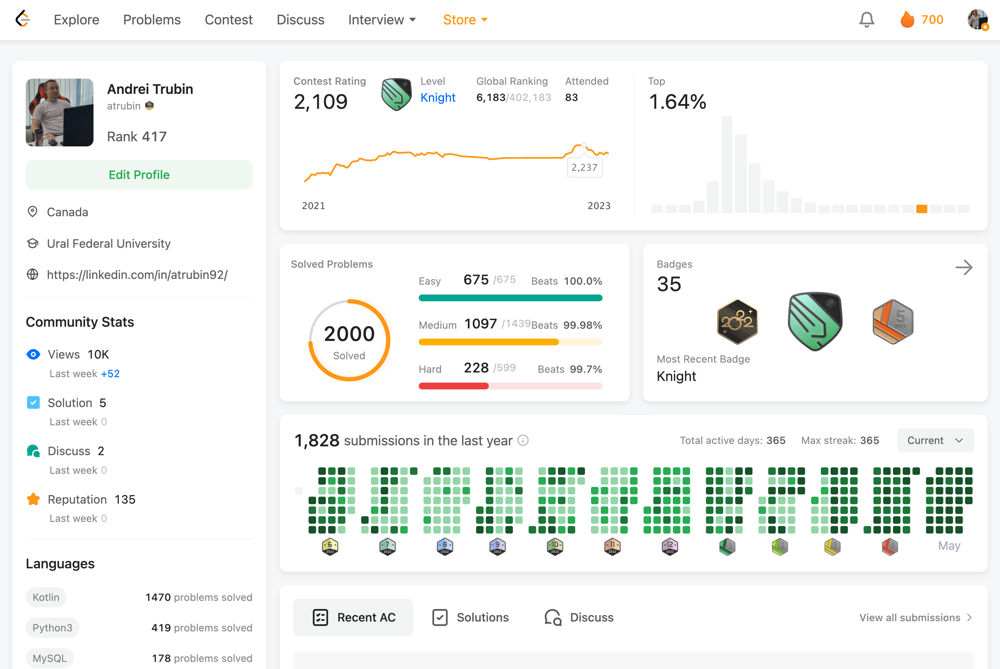Switch to the Solutions tab
This screenshot has width=1000, height=669.
(471, 617)
